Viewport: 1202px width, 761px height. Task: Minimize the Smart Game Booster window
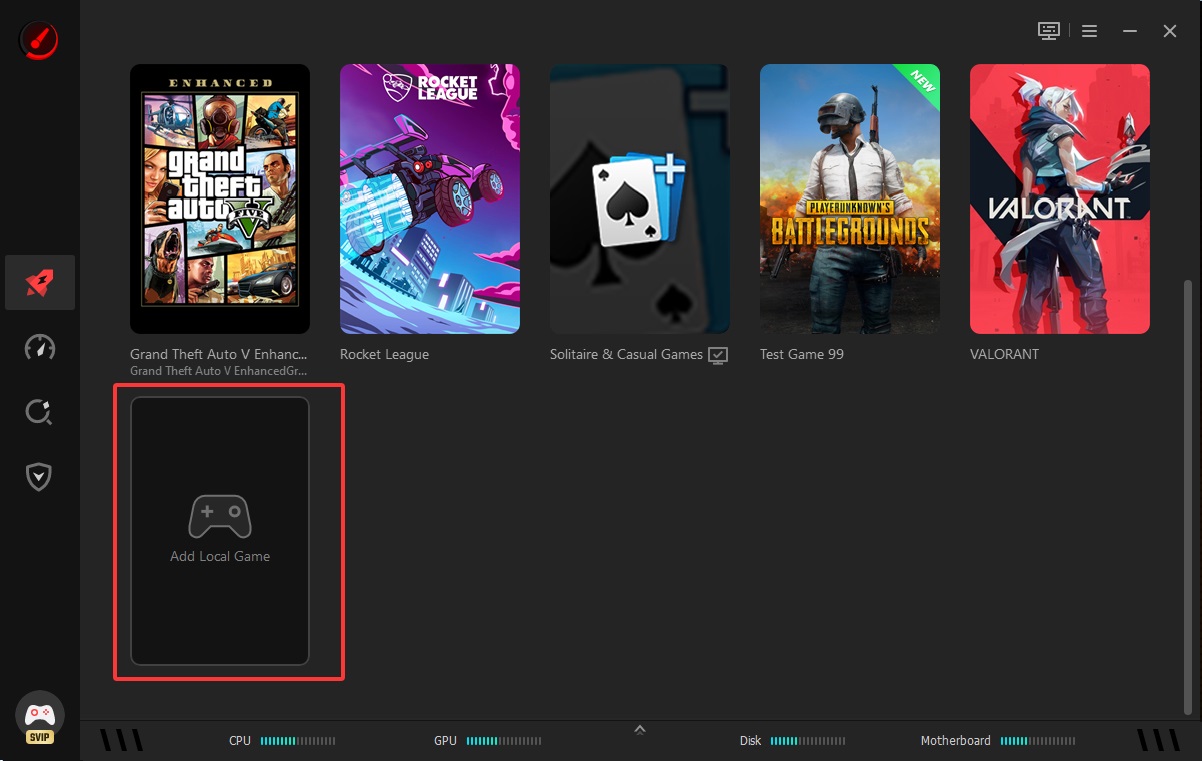pyautogui.click(x=1130, y=31)
